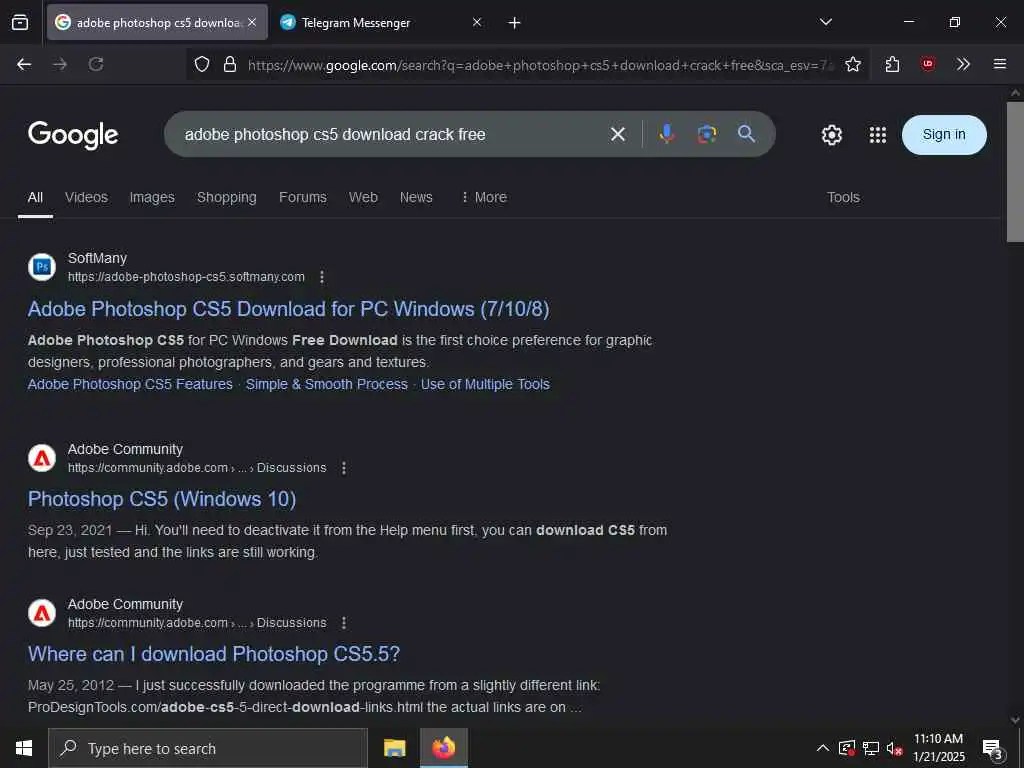Switch to Images results tab
Screen dimensions: 1024x768
coord(152,197)
